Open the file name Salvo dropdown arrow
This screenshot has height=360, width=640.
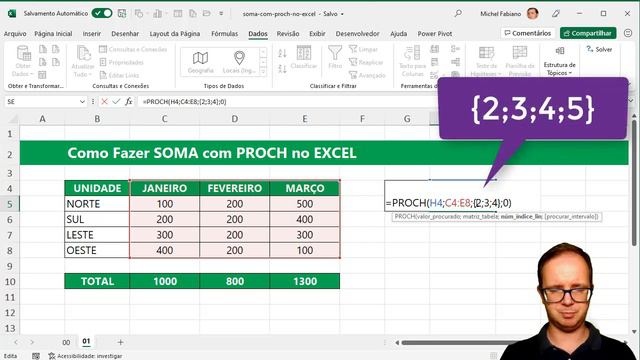[x=342, y=14]
